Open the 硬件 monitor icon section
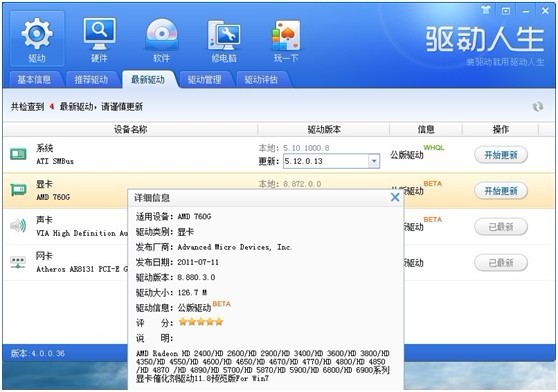 [x=99, y=39]
